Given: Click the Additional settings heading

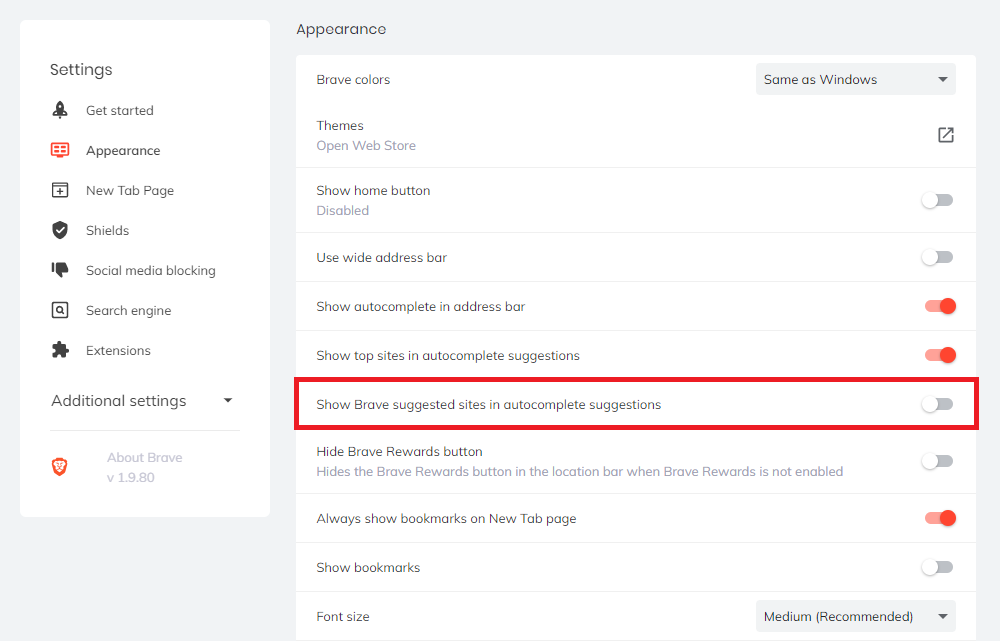Looking at the screenshot, I should [119, 401].
